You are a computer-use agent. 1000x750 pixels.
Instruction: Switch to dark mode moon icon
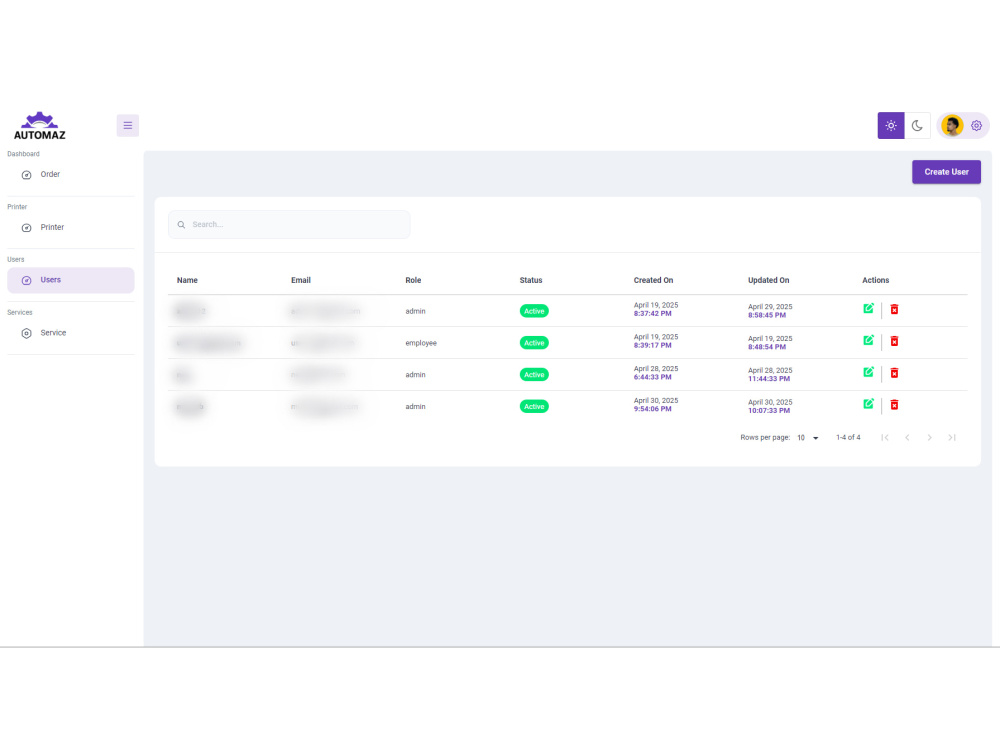[917, 126]
